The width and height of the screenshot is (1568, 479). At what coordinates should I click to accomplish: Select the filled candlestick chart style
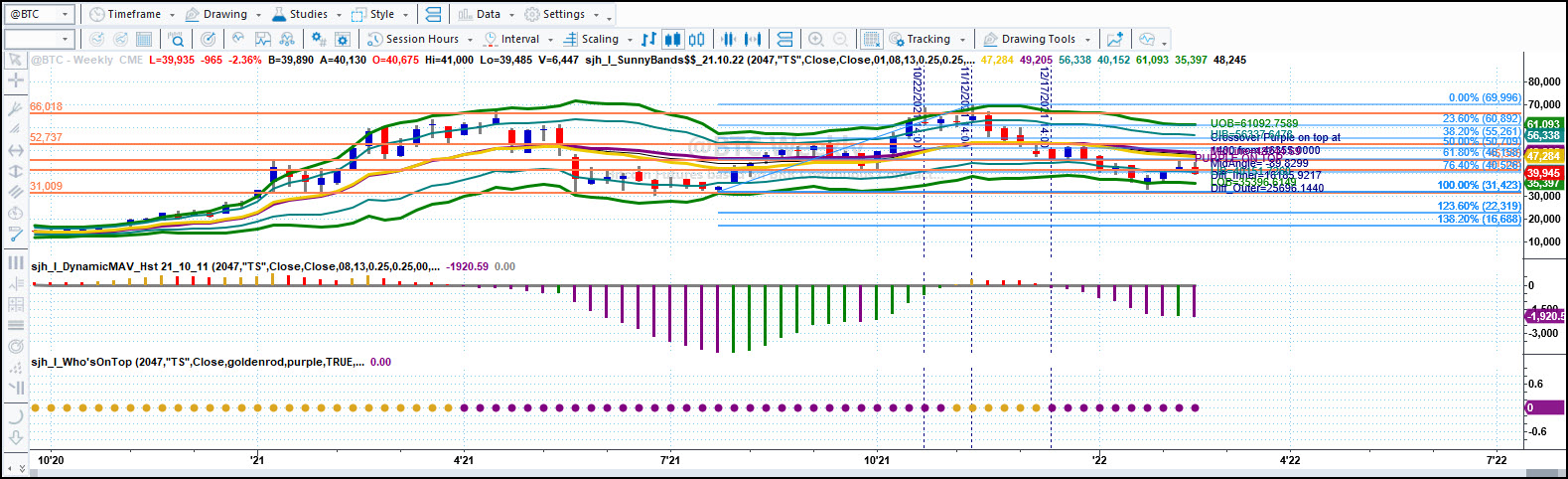click(672, 39)
